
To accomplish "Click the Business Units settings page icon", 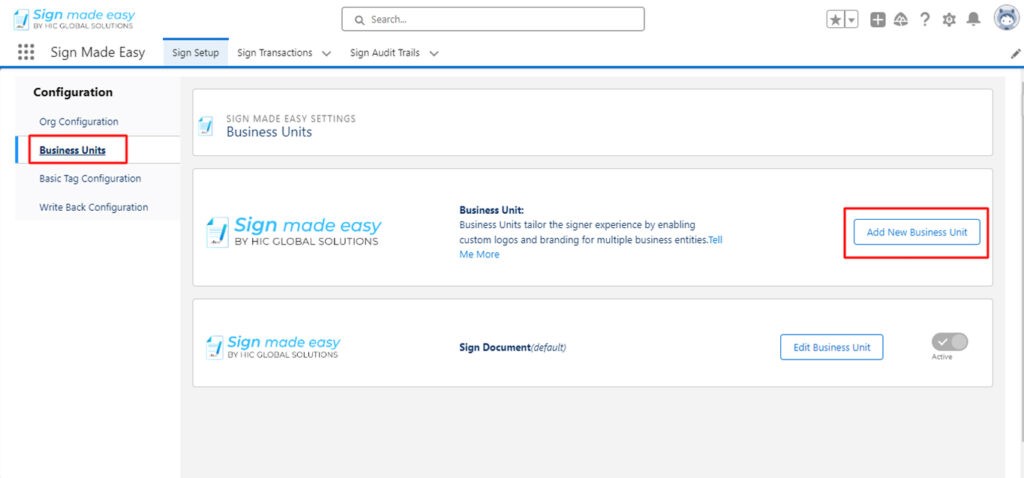I will point(206,126).
